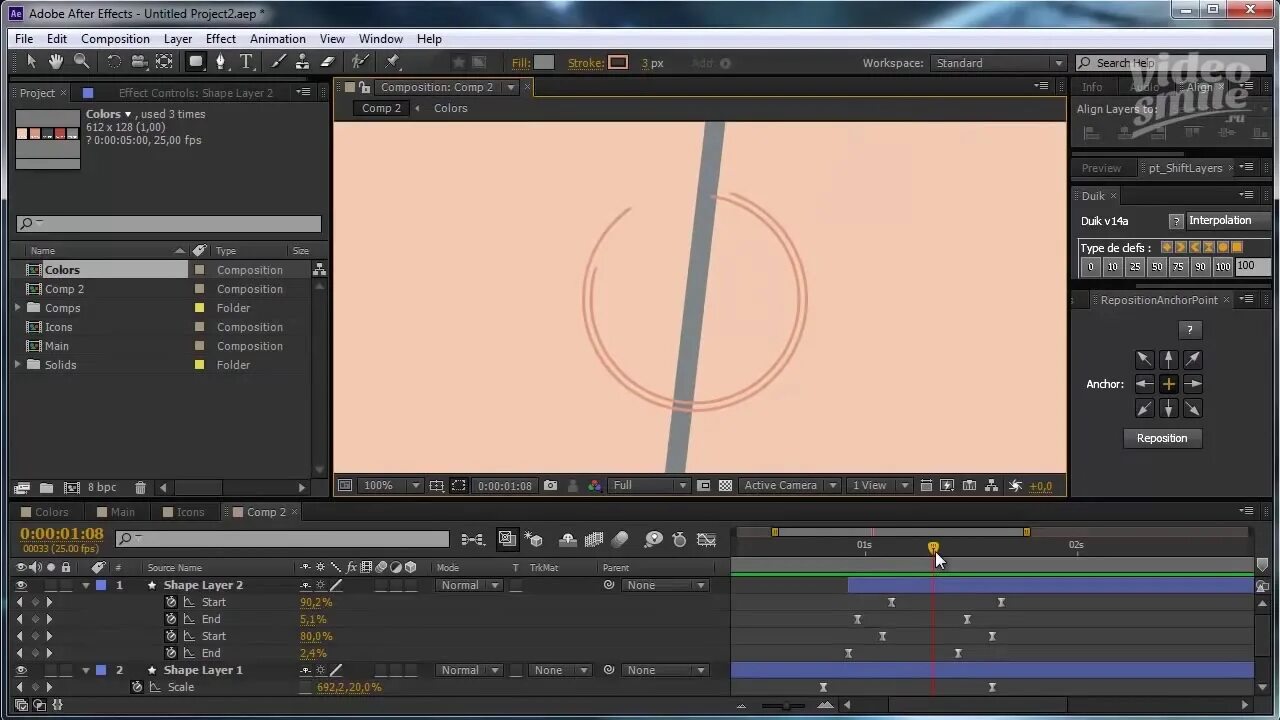
Task: Click the Stroke color swatch
Action: pyautogui.click(x=617, y=62)
